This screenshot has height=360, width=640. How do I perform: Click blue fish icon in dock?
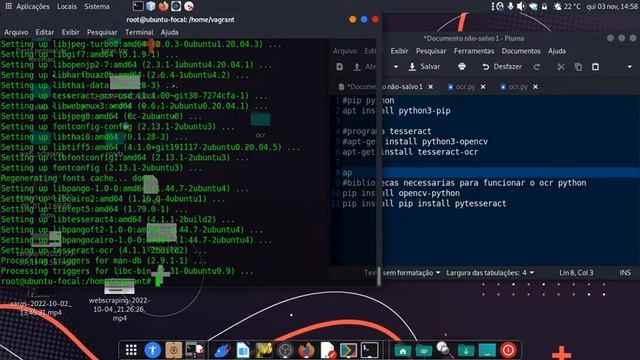(x=222, y=350)
